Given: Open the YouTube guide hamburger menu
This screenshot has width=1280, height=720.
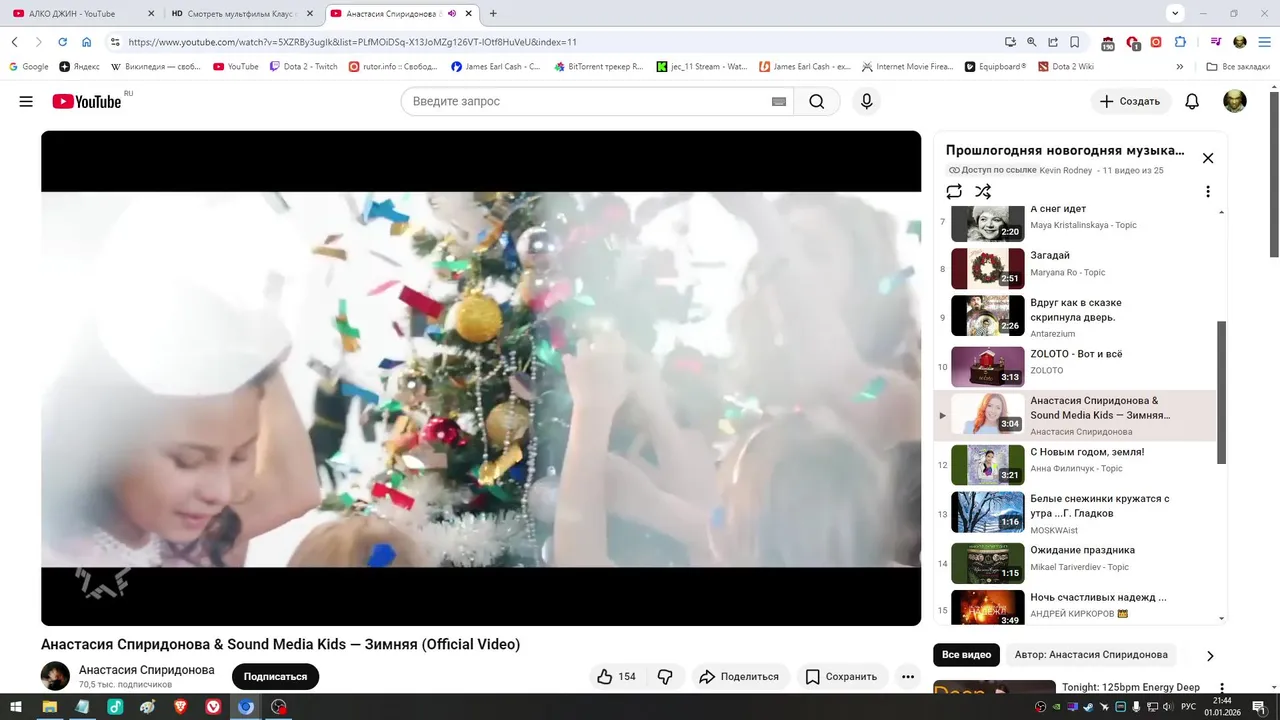Looking at the screenshot, I should pyautogui.click(x=26, y=101).
